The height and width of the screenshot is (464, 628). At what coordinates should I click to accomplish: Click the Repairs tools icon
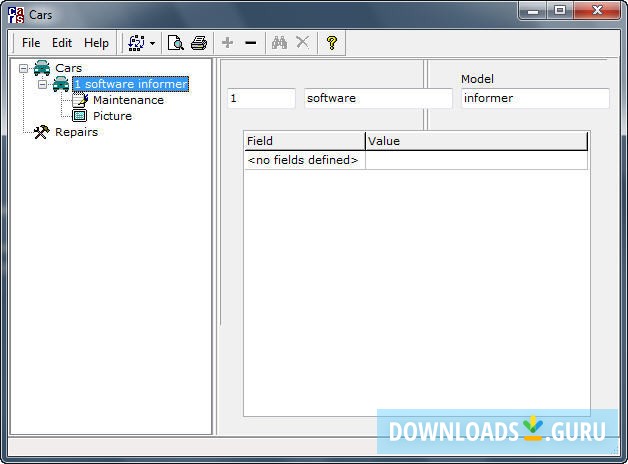point(42,132)
